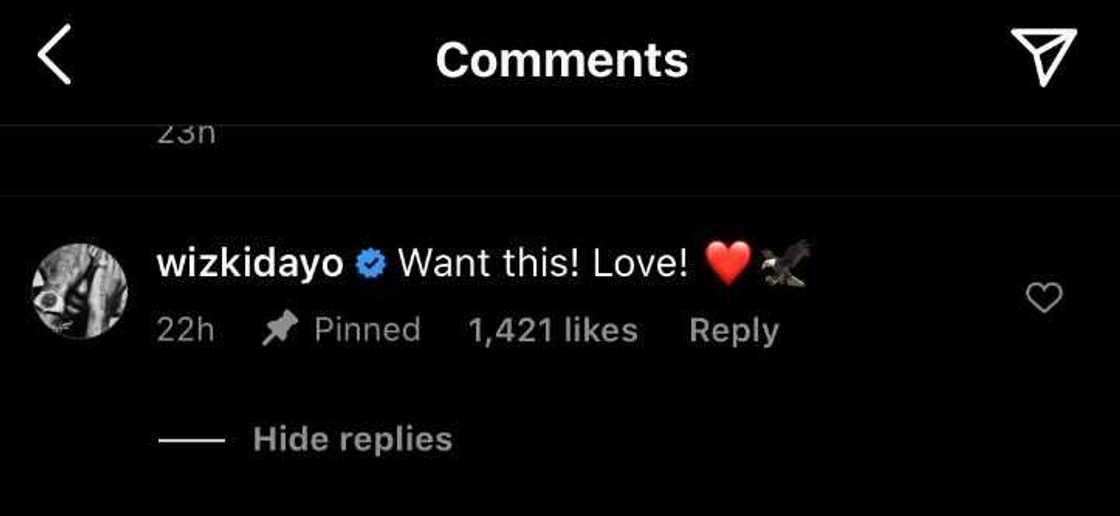
Task: Collapse the thread with Hide replies
Action: [x=352, y=439]
